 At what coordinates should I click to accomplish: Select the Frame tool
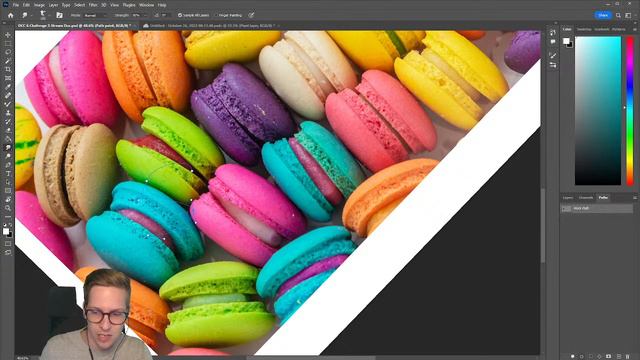pyautogui.click(x=8, y=78)
